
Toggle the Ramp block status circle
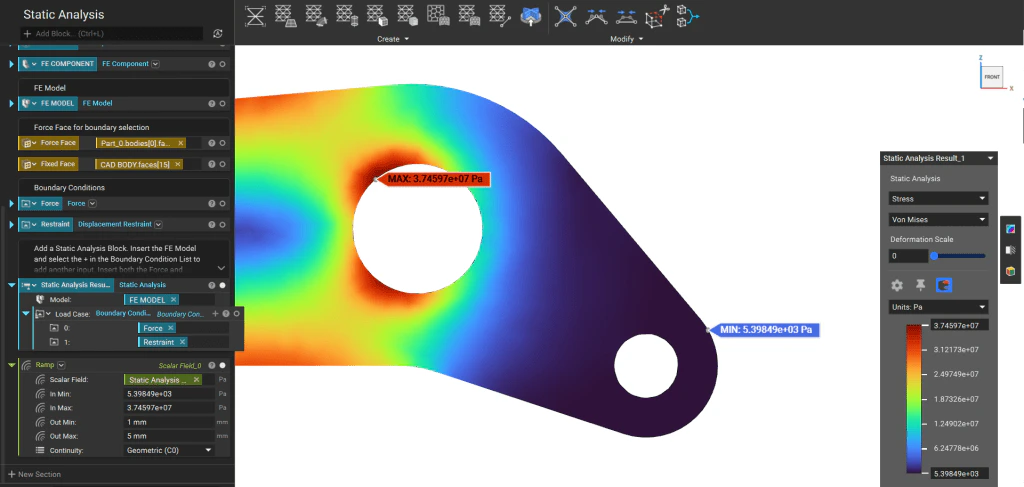[223, 366]
